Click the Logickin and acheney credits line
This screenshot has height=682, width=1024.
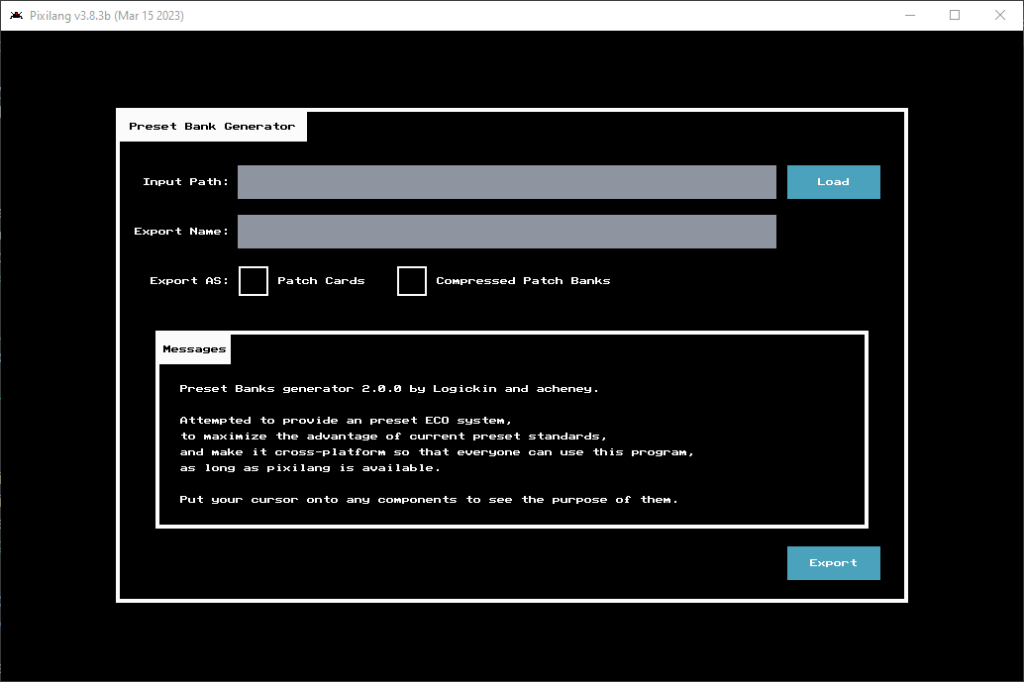point(389,388)
